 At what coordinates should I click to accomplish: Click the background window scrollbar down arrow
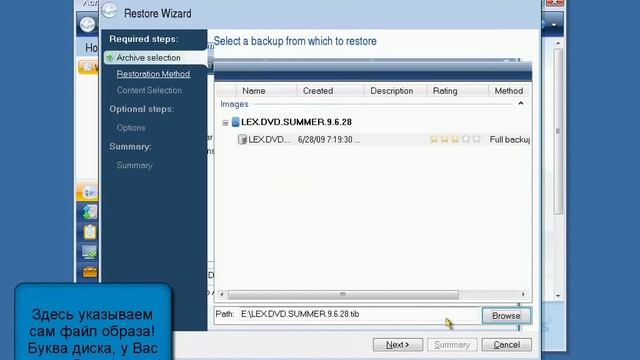click(x=558, y=296)
